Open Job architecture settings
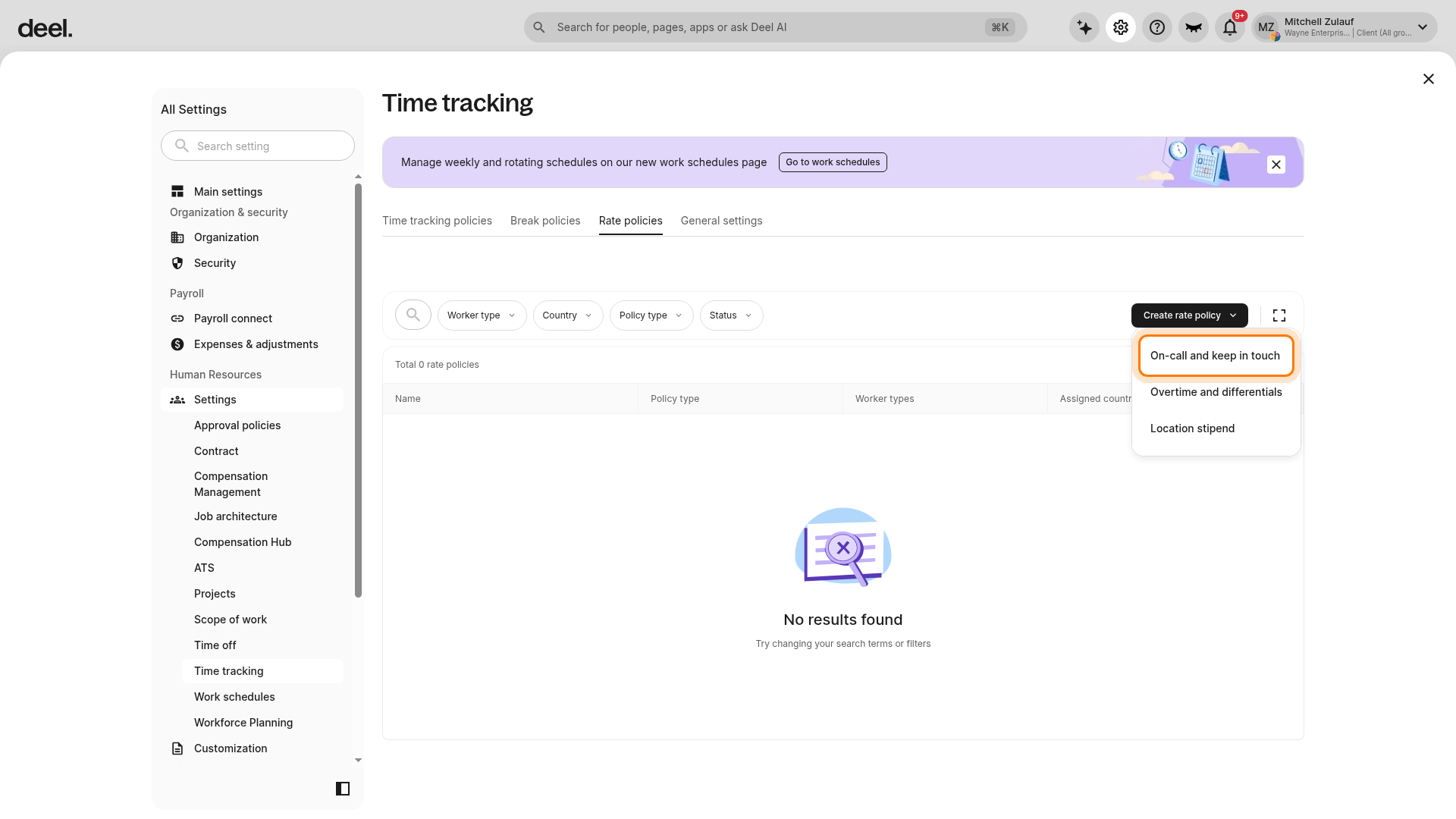Viewport: 1456px width, 819px height. tap(262, 516)
